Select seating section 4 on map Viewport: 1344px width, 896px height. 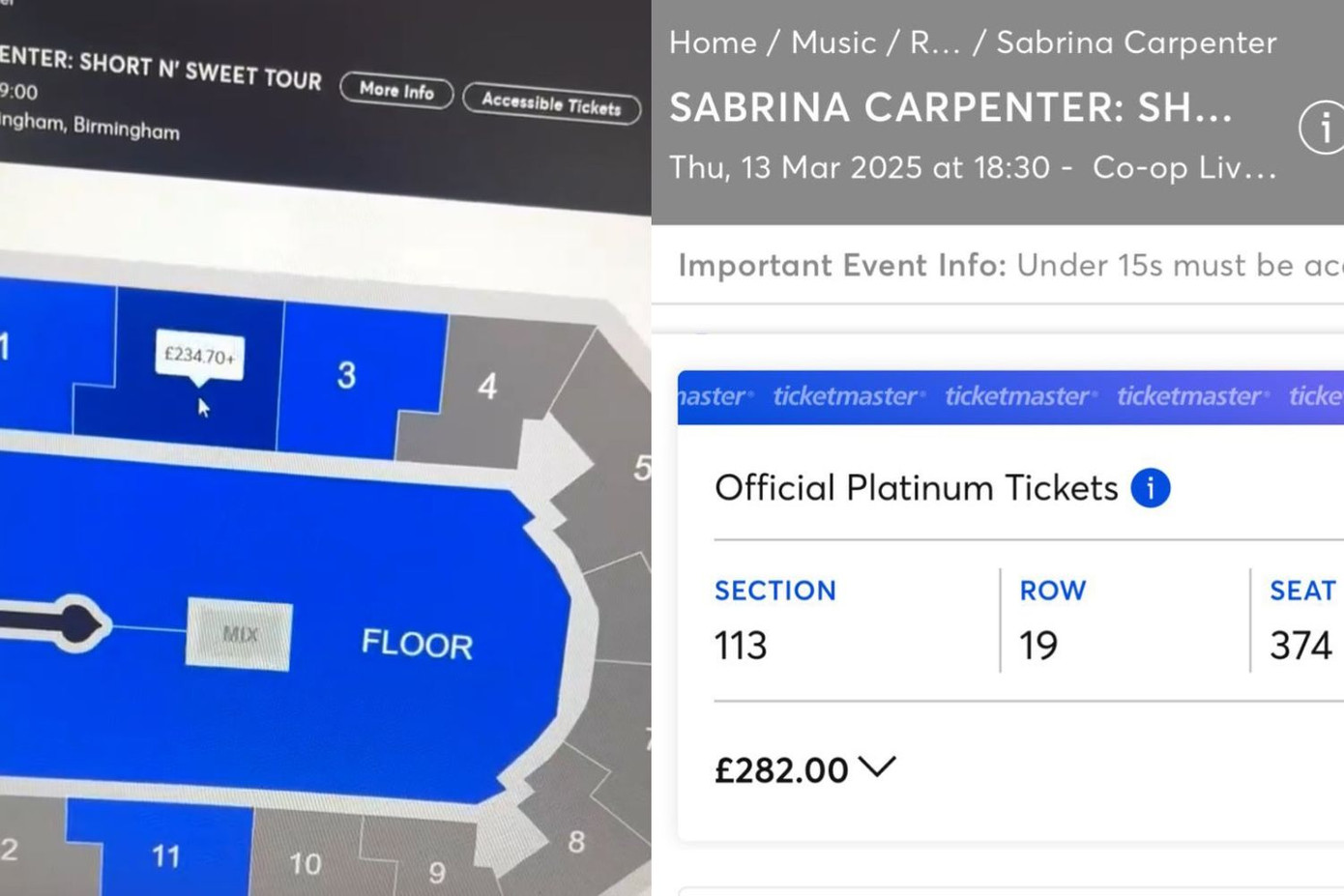487,387
